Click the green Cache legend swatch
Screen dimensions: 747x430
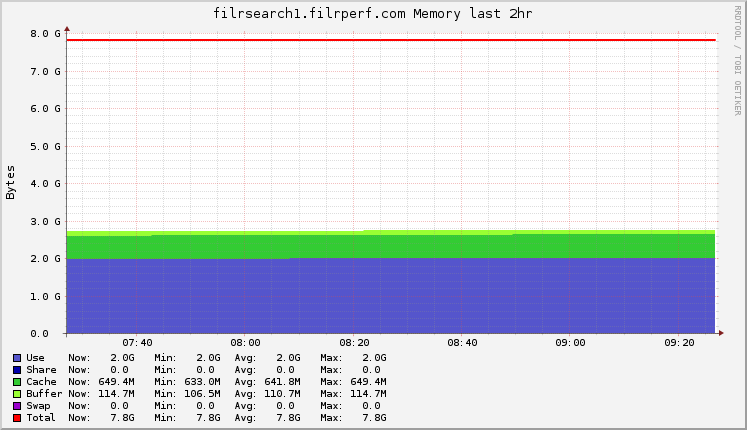point(17,382)
